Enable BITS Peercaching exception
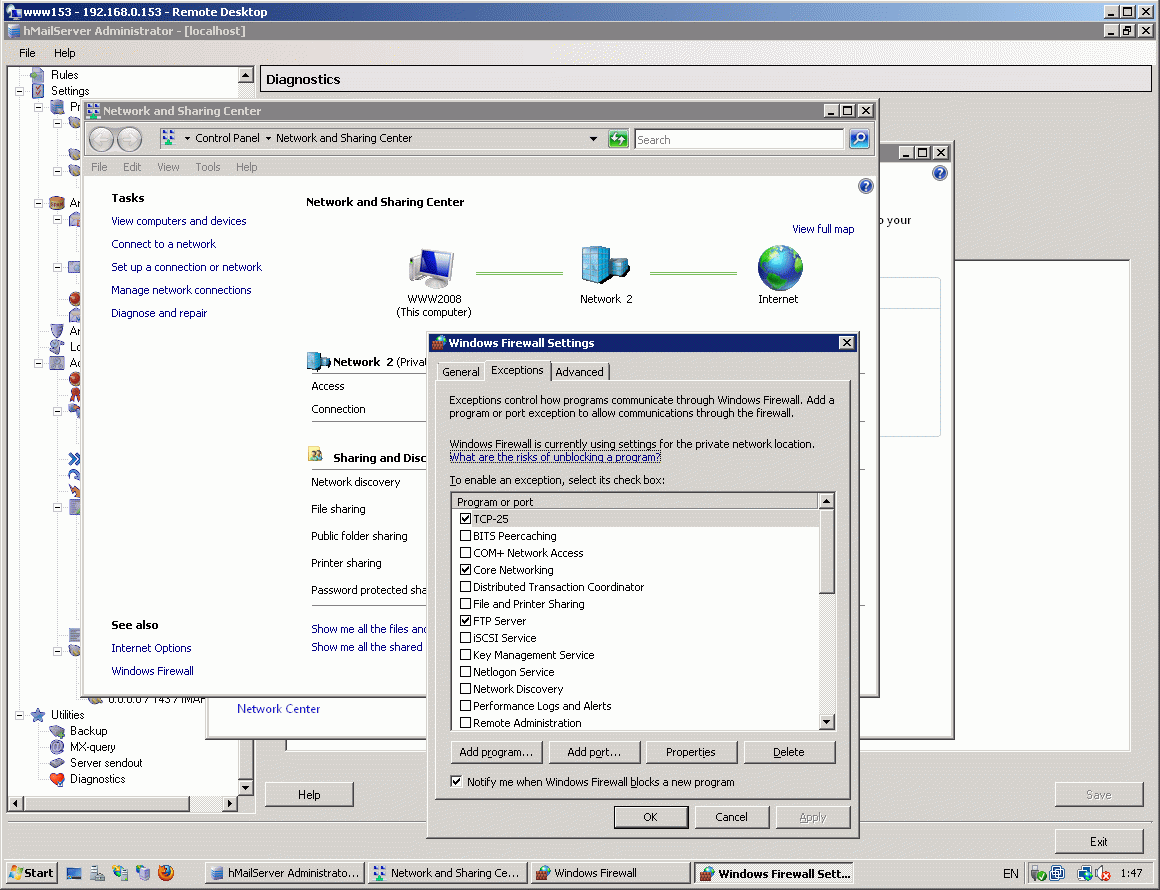 point(465,536)
